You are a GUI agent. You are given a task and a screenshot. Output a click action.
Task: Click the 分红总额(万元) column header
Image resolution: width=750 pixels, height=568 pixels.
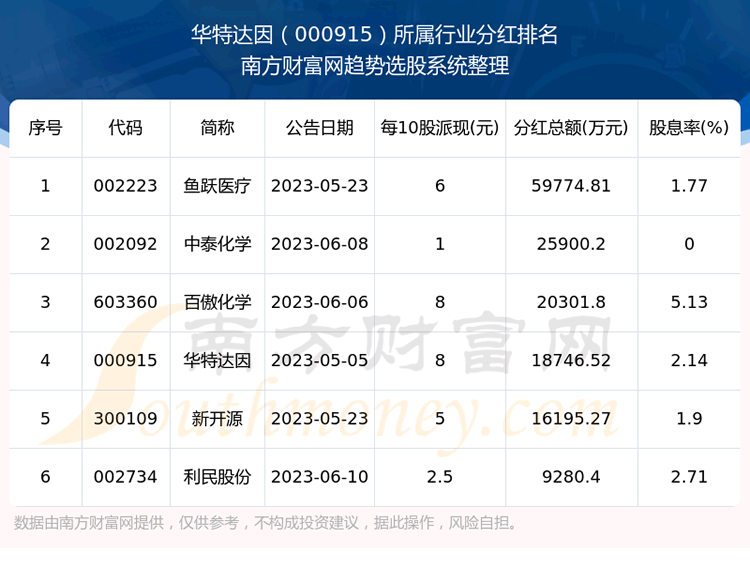(x=571, y=128)
